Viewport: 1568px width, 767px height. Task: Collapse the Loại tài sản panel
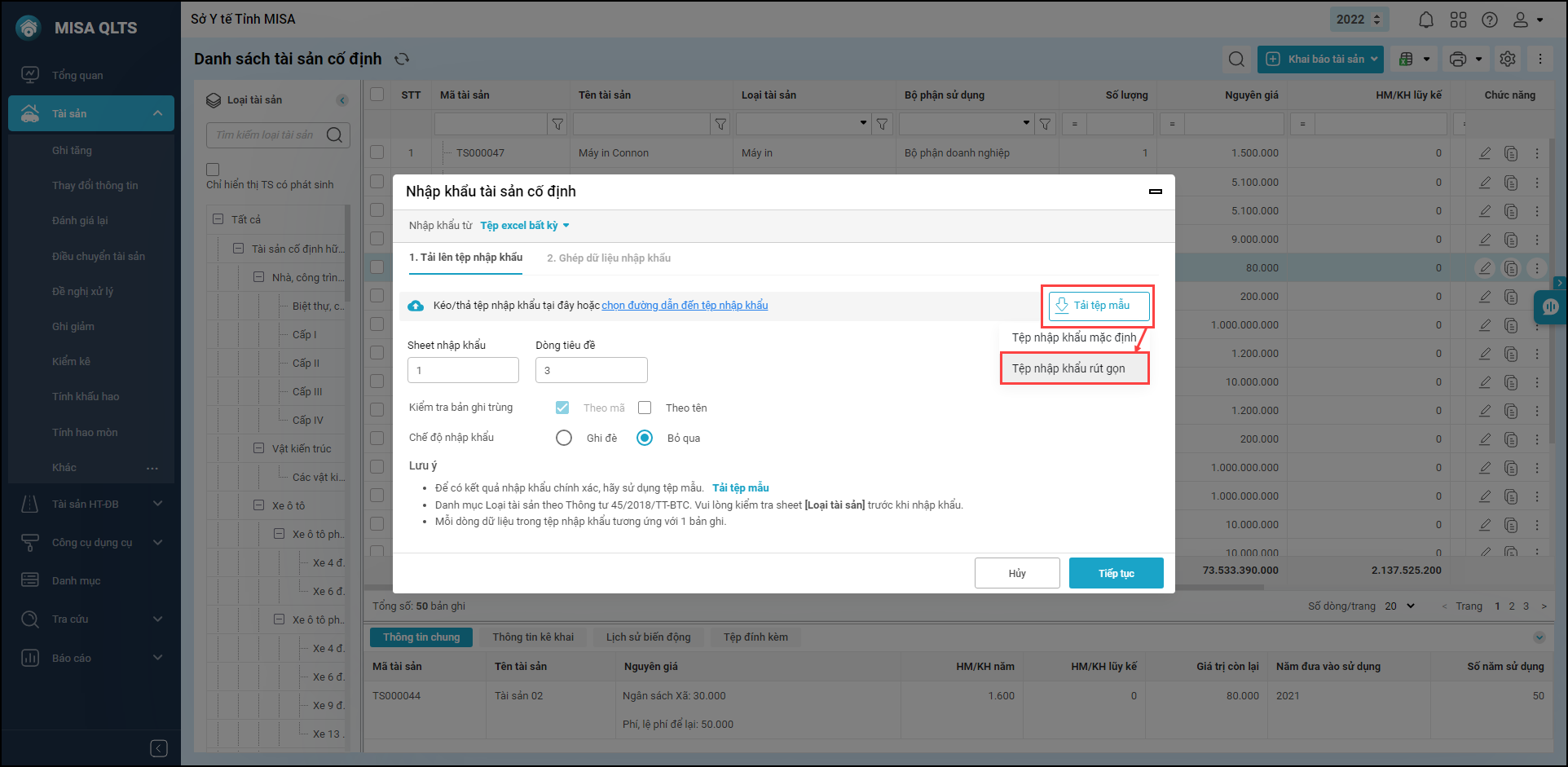click(342, 100)
